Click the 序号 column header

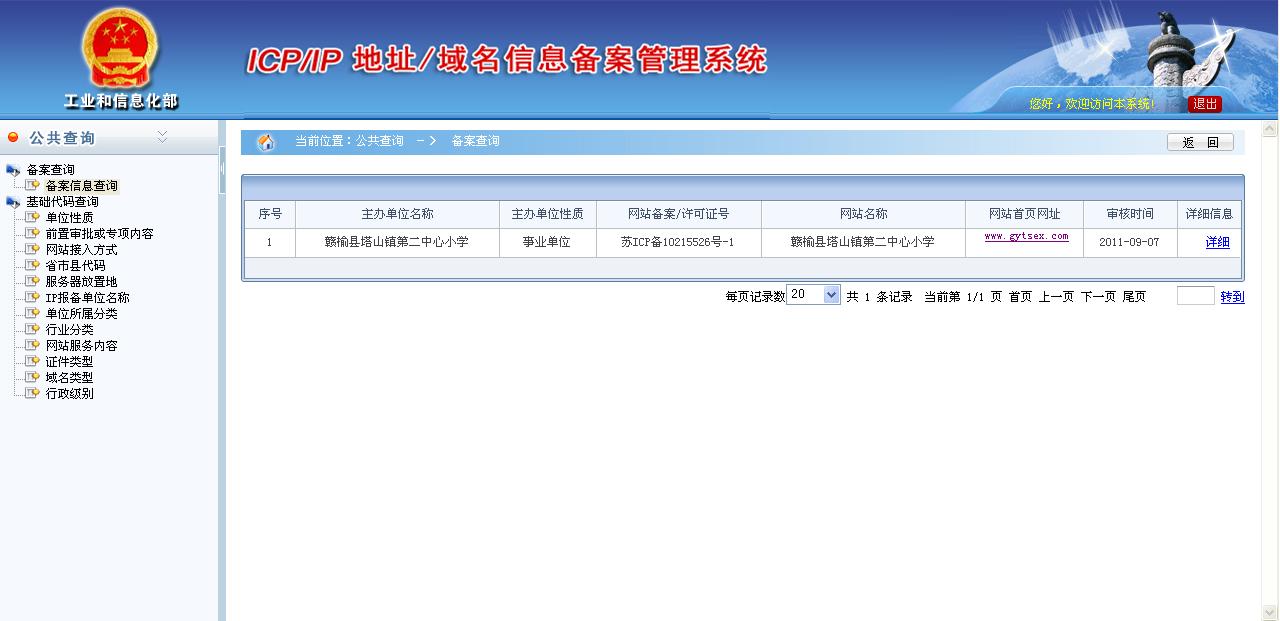point(270,214)
